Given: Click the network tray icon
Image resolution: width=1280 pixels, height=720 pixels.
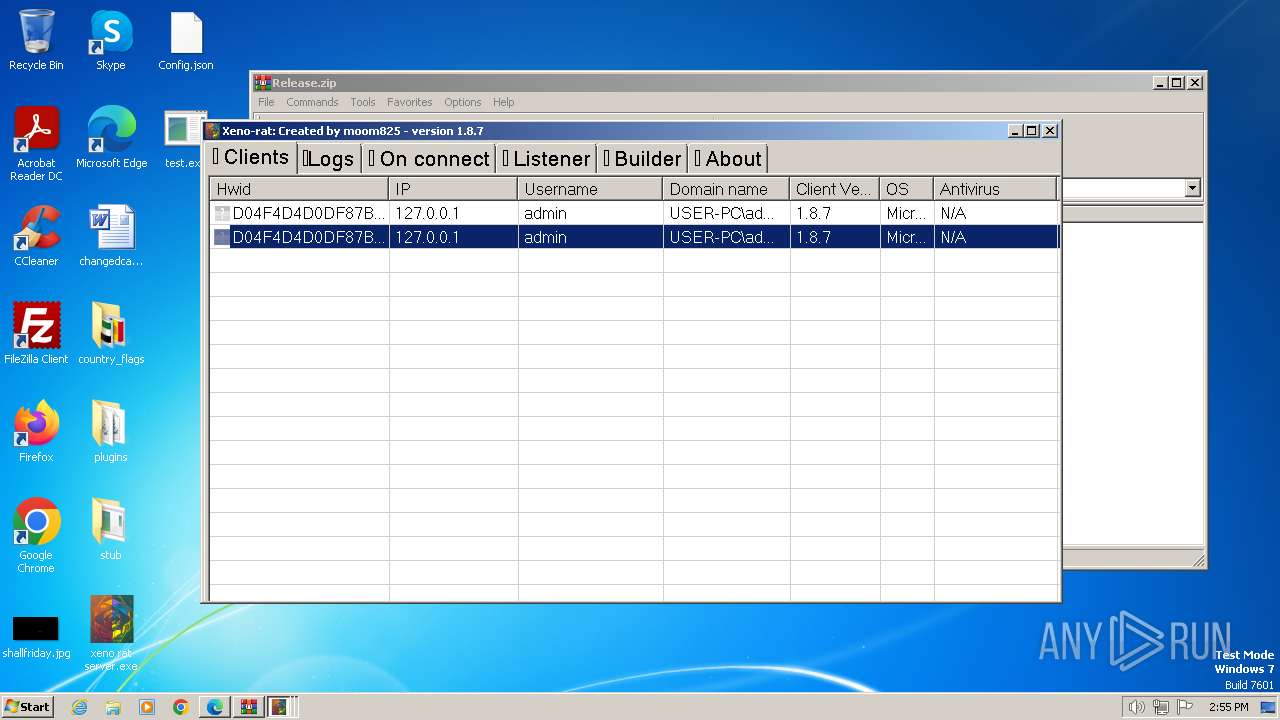Looking at the screenshot, I should (x=1160, y=707).
